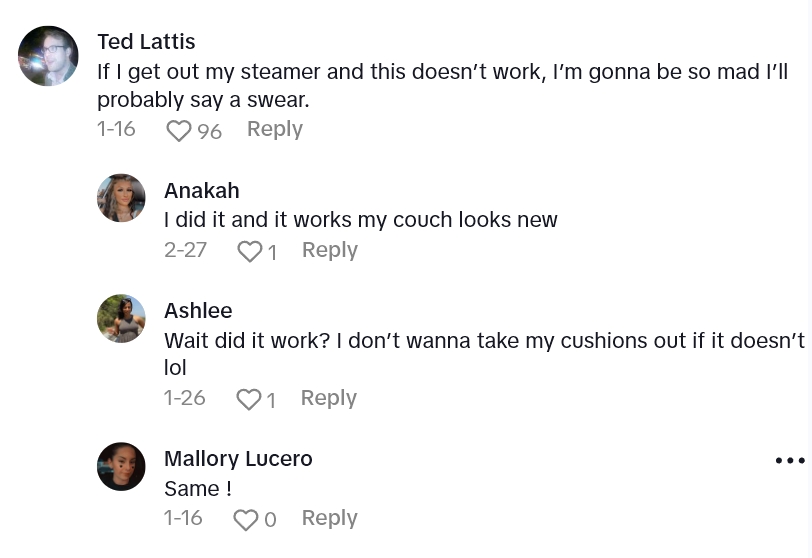Open Ted Lattis's profile picture

pyautogui.click(x=48, y=56)
